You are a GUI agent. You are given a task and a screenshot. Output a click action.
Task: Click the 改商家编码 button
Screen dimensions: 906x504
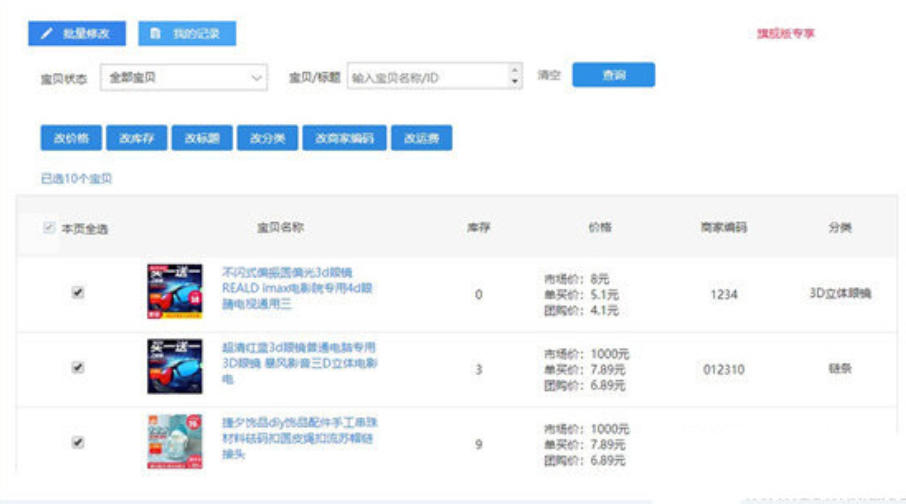click(x=344, y=139)
